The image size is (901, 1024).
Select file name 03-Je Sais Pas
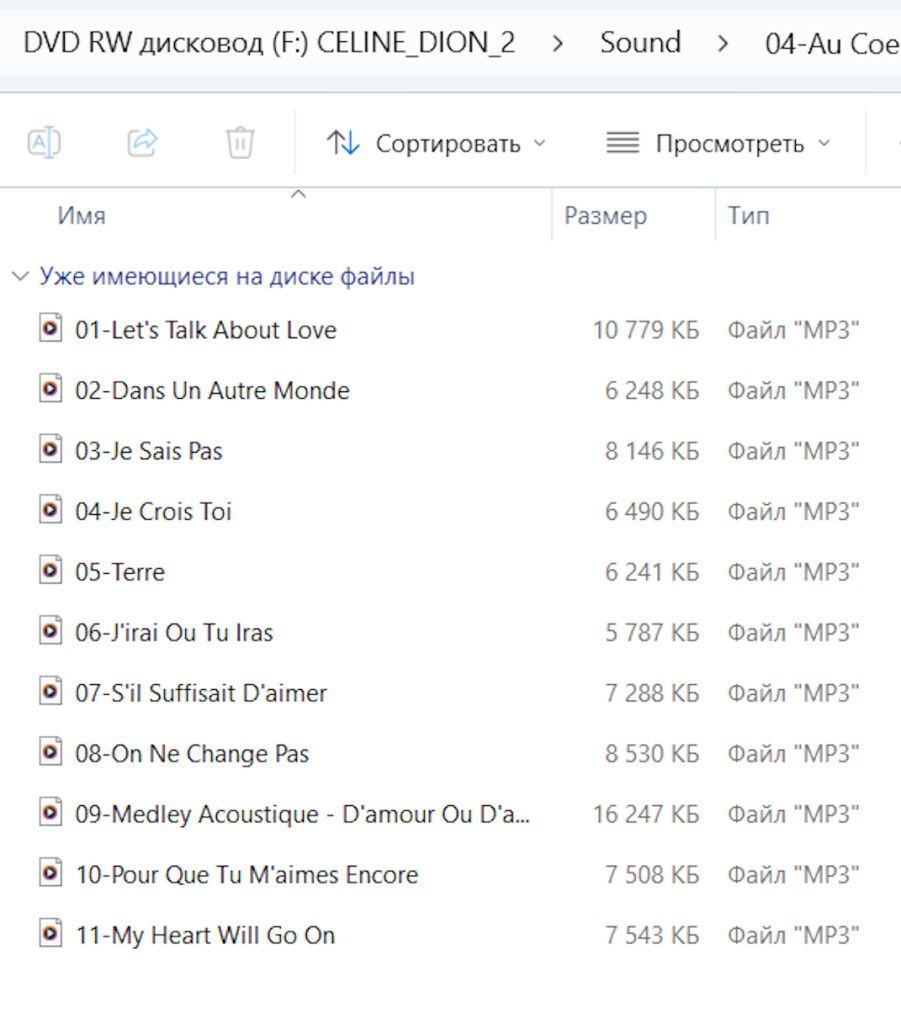(x=149, y=451)
